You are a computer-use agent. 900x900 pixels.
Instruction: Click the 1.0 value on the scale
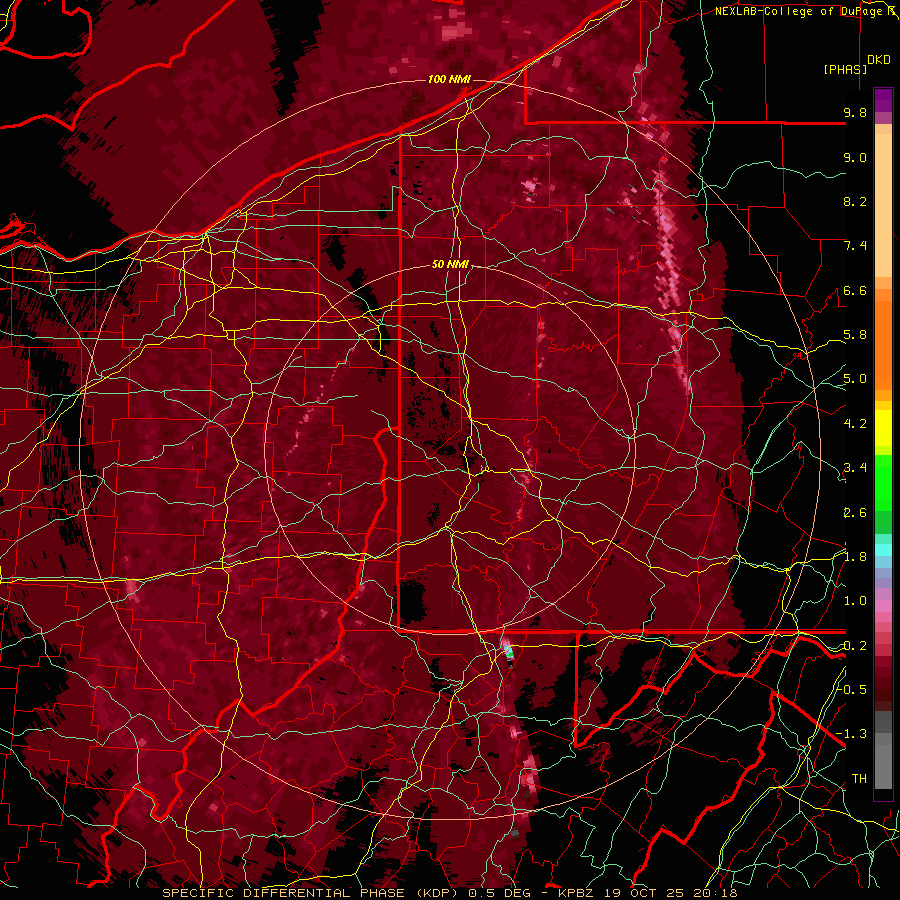pyautogui.click(x=855, y=601)
